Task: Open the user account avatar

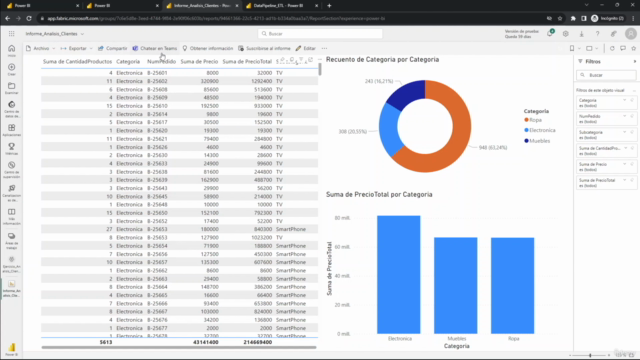Action: pos(631,34)
